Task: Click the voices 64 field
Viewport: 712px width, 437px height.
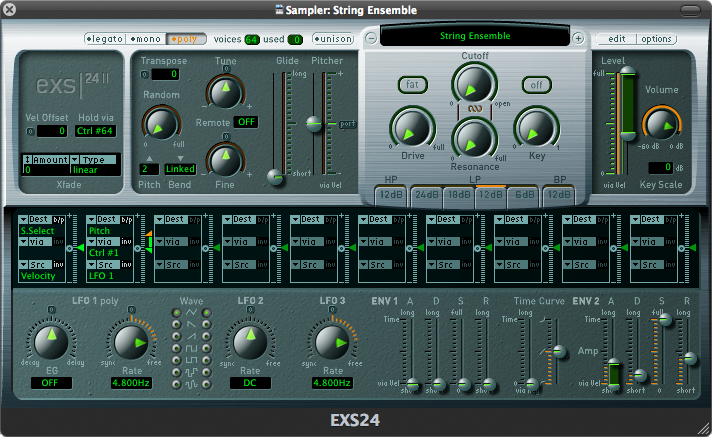Action: 252,40
